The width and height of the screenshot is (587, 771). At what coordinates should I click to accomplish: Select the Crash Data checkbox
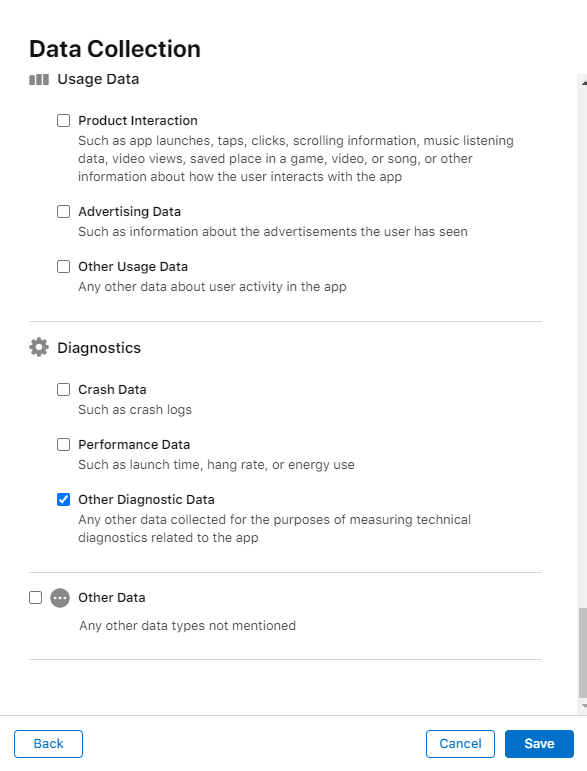[x=63, y=389]
